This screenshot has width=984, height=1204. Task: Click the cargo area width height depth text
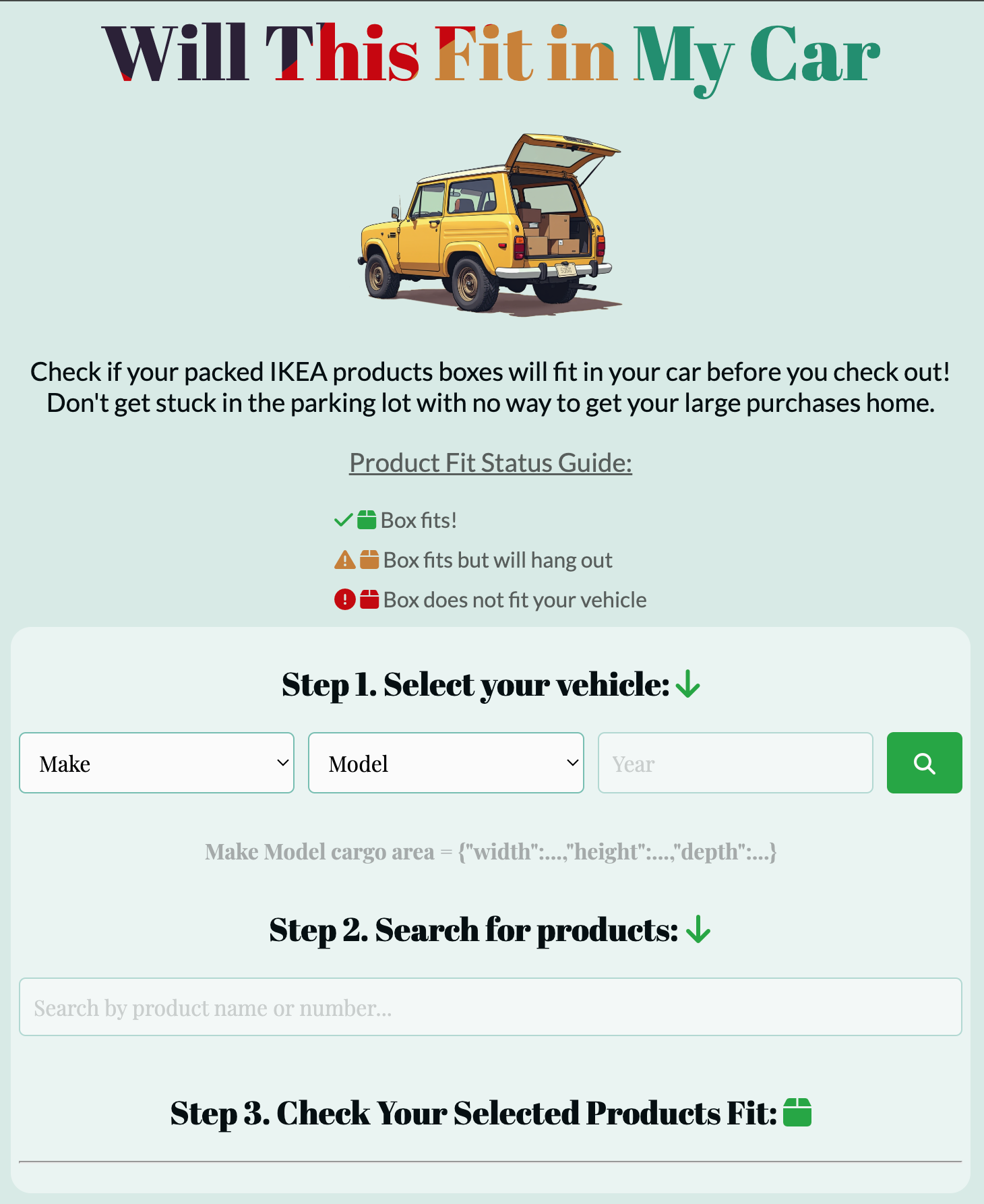pyautogui.click(x=490, y=852)
